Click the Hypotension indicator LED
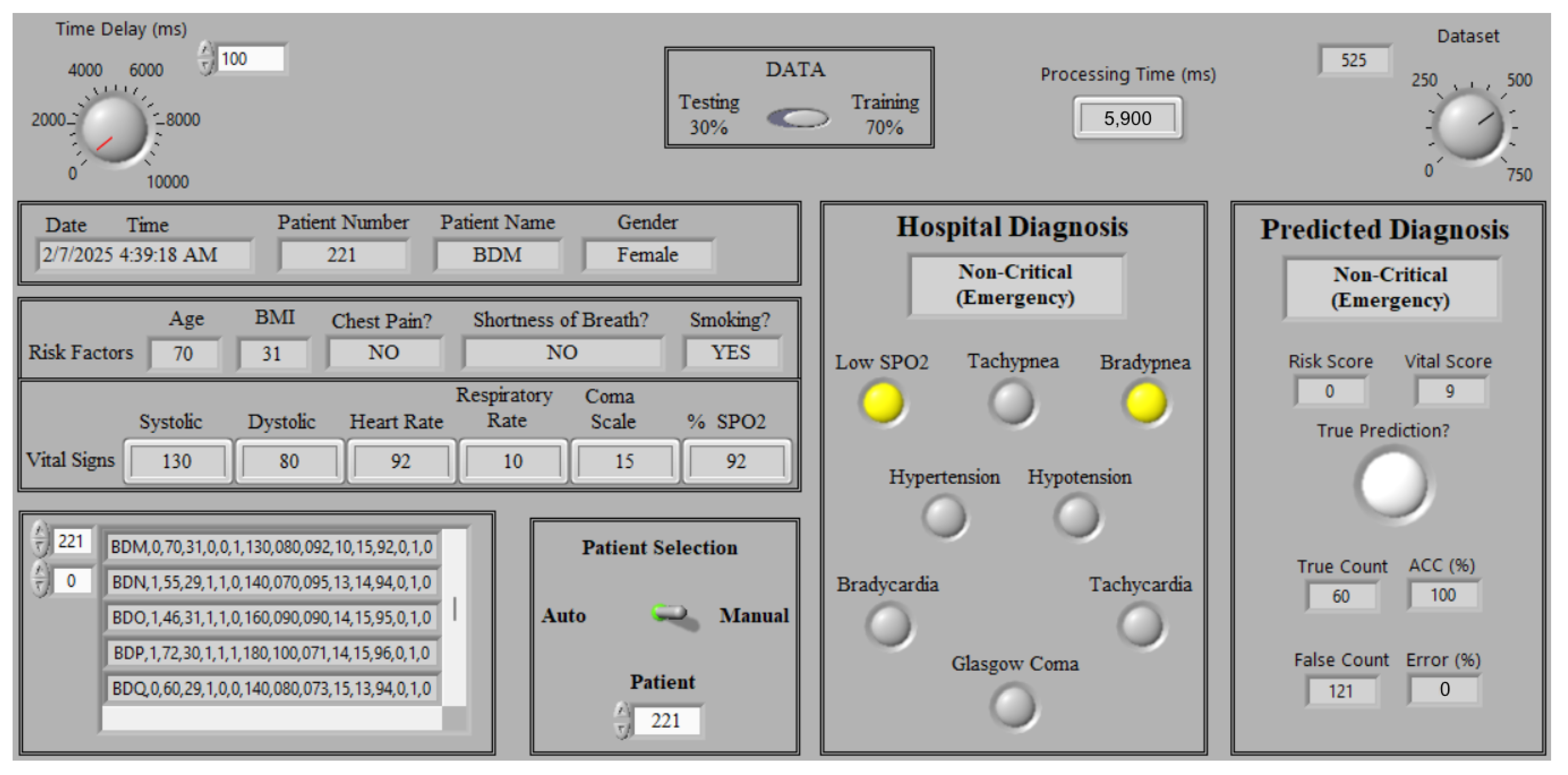The image size is (1568, 775). (1078, 517)
